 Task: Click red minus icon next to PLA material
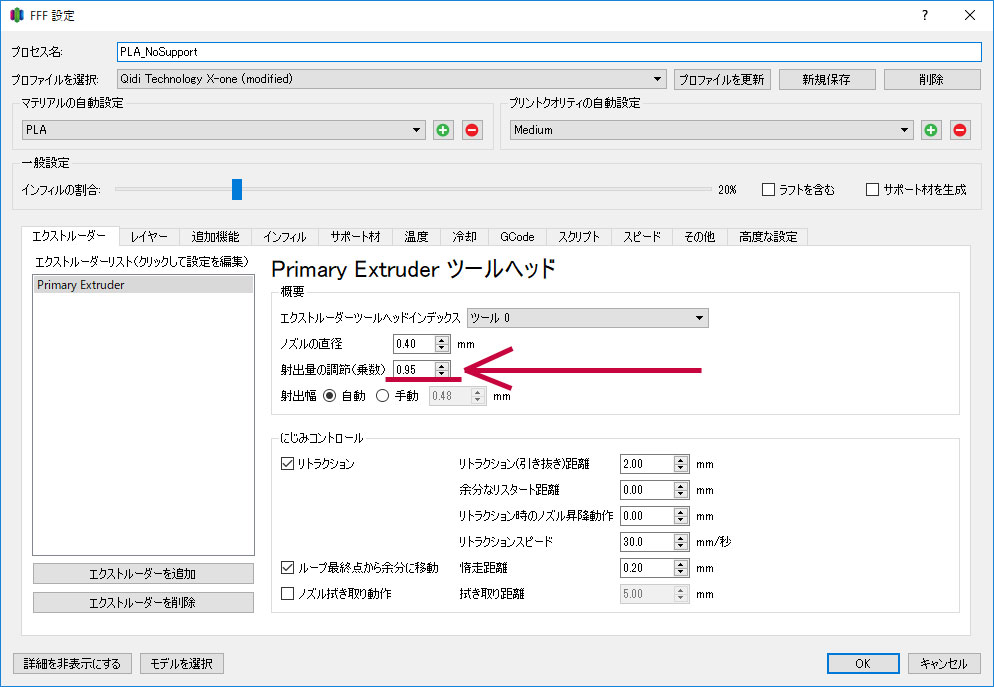tap(471, 130)
